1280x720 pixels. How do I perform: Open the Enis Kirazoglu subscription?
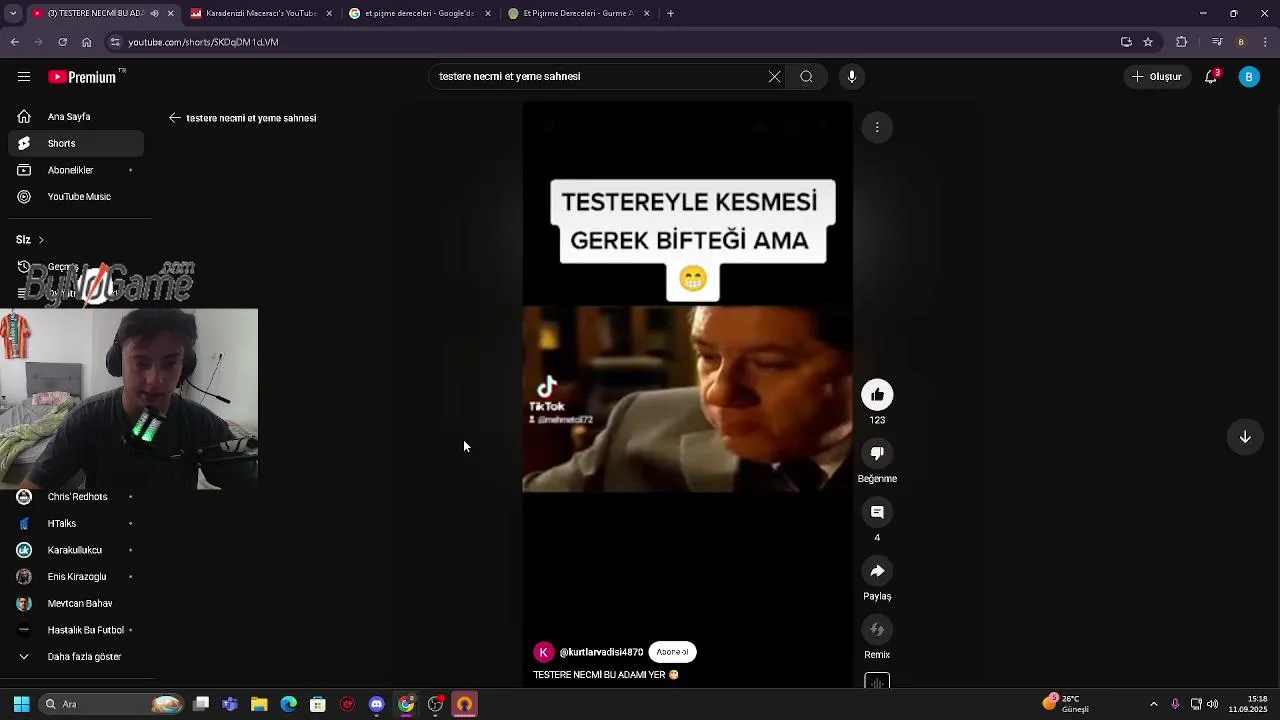pyautogui.click(x=76, y=577)
